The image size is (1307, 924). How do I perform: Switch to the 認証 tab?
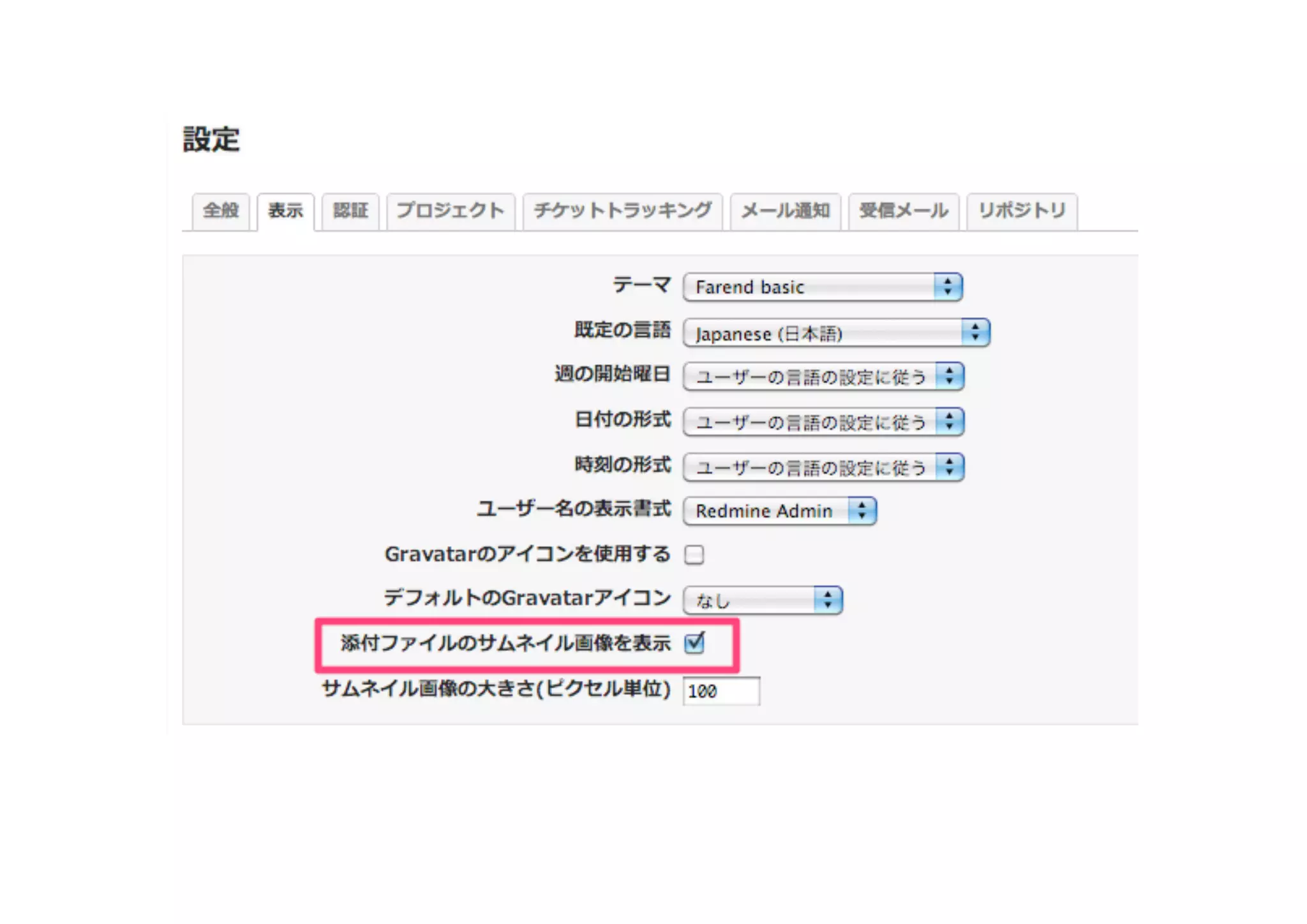pos(350,211)
